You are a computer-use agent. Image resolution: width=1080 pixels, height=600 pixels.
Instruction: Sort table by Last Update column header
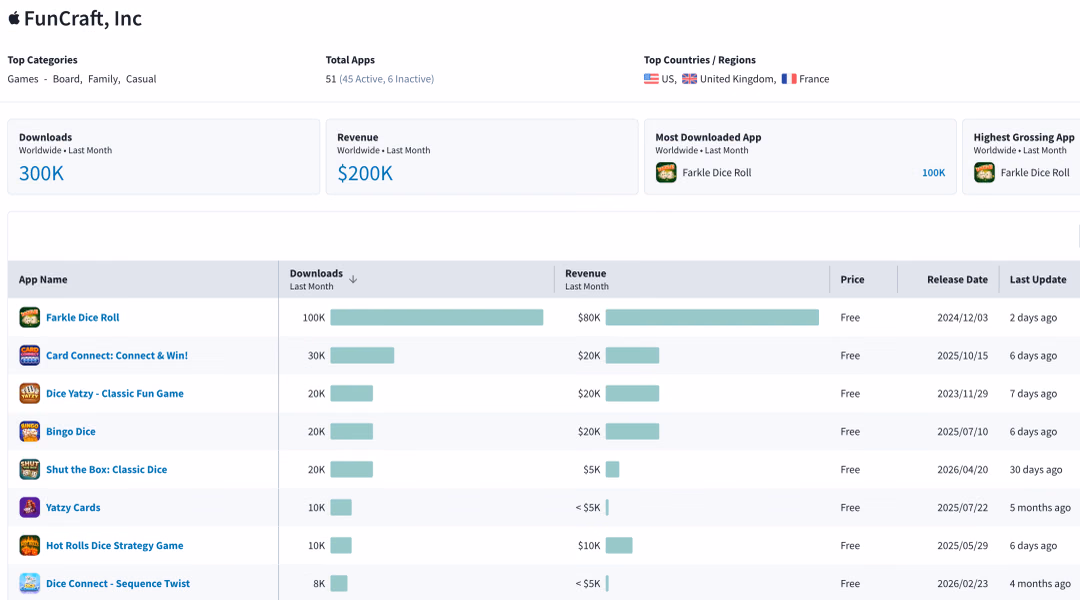(1038, 280)
